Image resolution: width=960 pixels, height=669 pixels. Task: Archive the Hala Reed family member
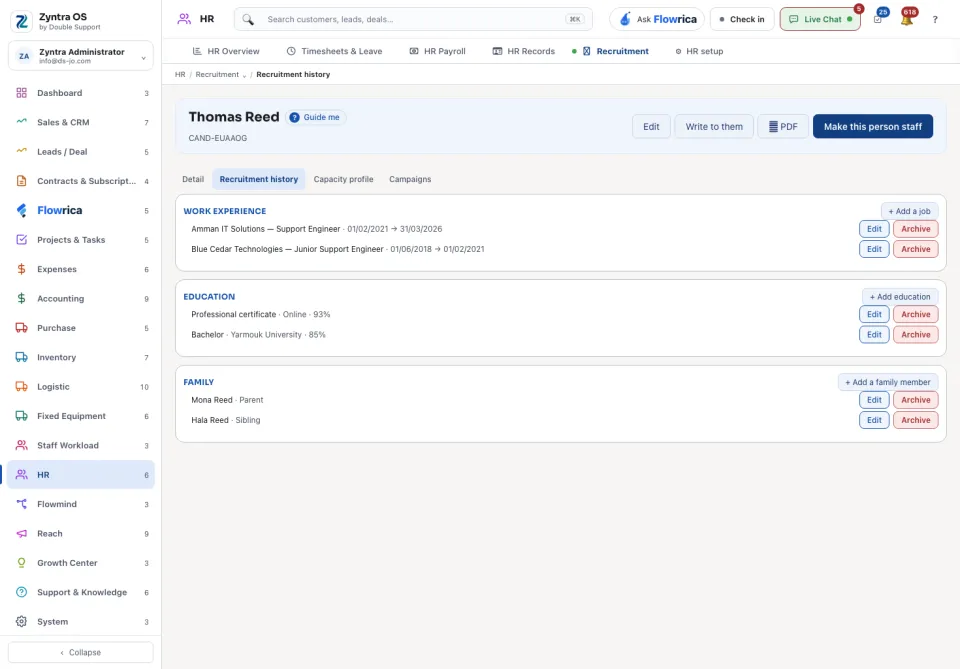tap(915, 420)
